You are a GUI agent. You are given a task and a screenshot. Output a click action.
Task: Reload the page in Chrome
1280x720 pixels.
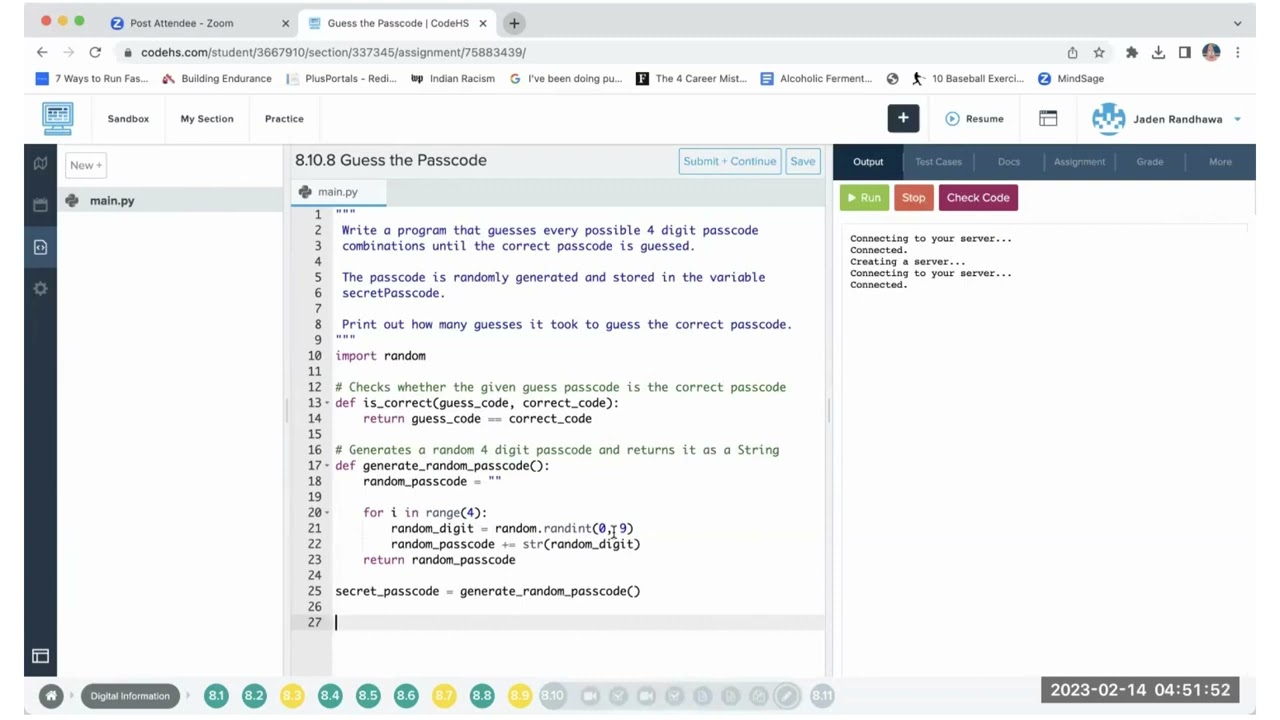pyautogui.click(x=95, y=52)
